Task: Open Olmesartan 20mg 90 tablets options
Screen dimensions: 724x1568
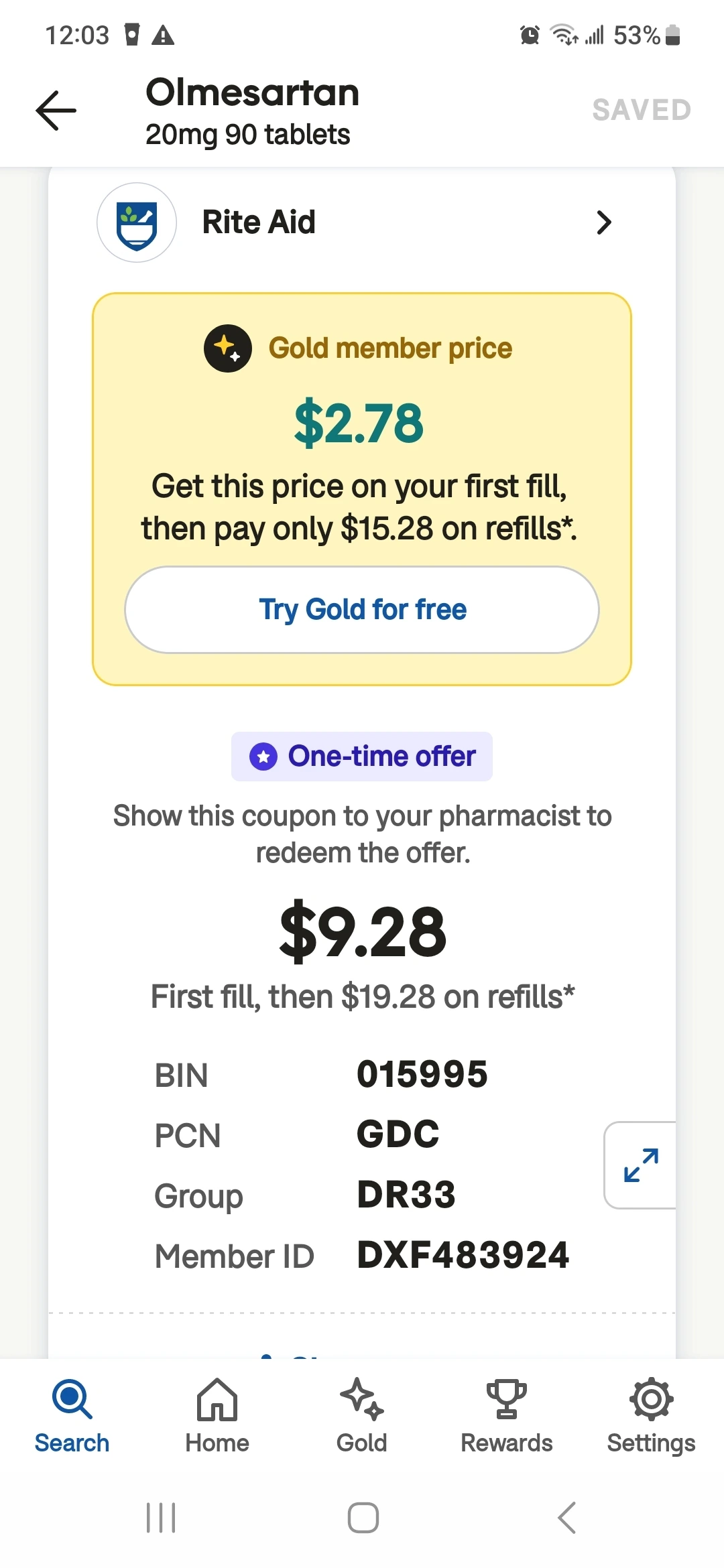Action: point(252,112)
